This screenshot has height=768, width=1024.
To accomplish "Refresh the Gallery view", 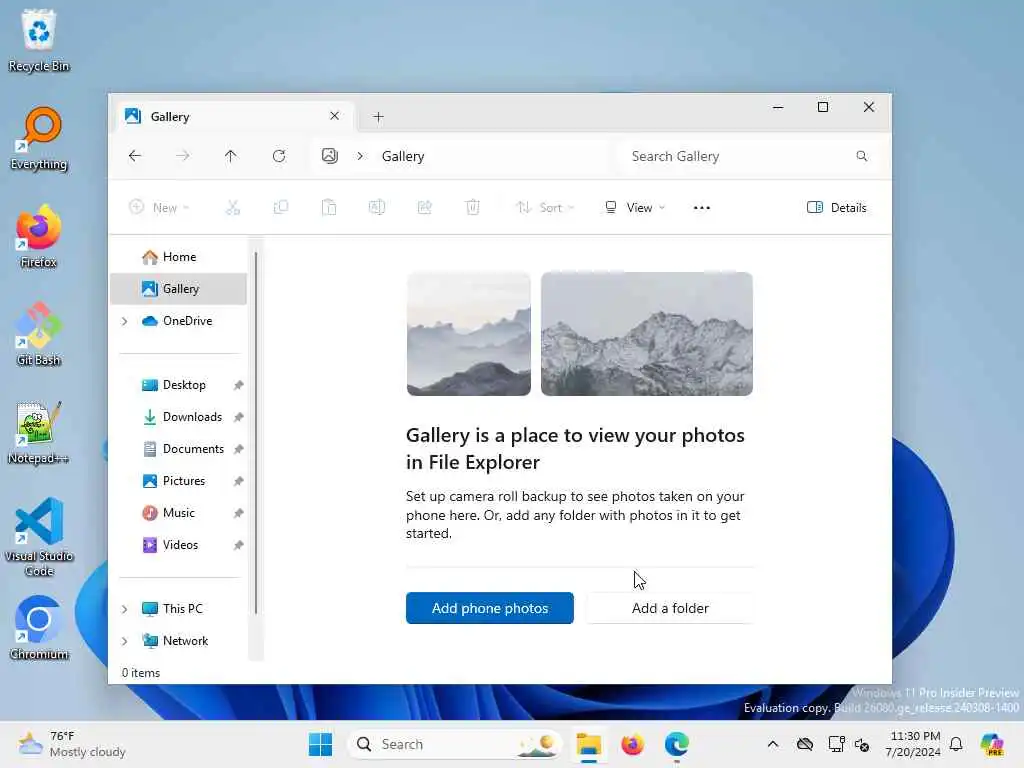I will [279, 156].
